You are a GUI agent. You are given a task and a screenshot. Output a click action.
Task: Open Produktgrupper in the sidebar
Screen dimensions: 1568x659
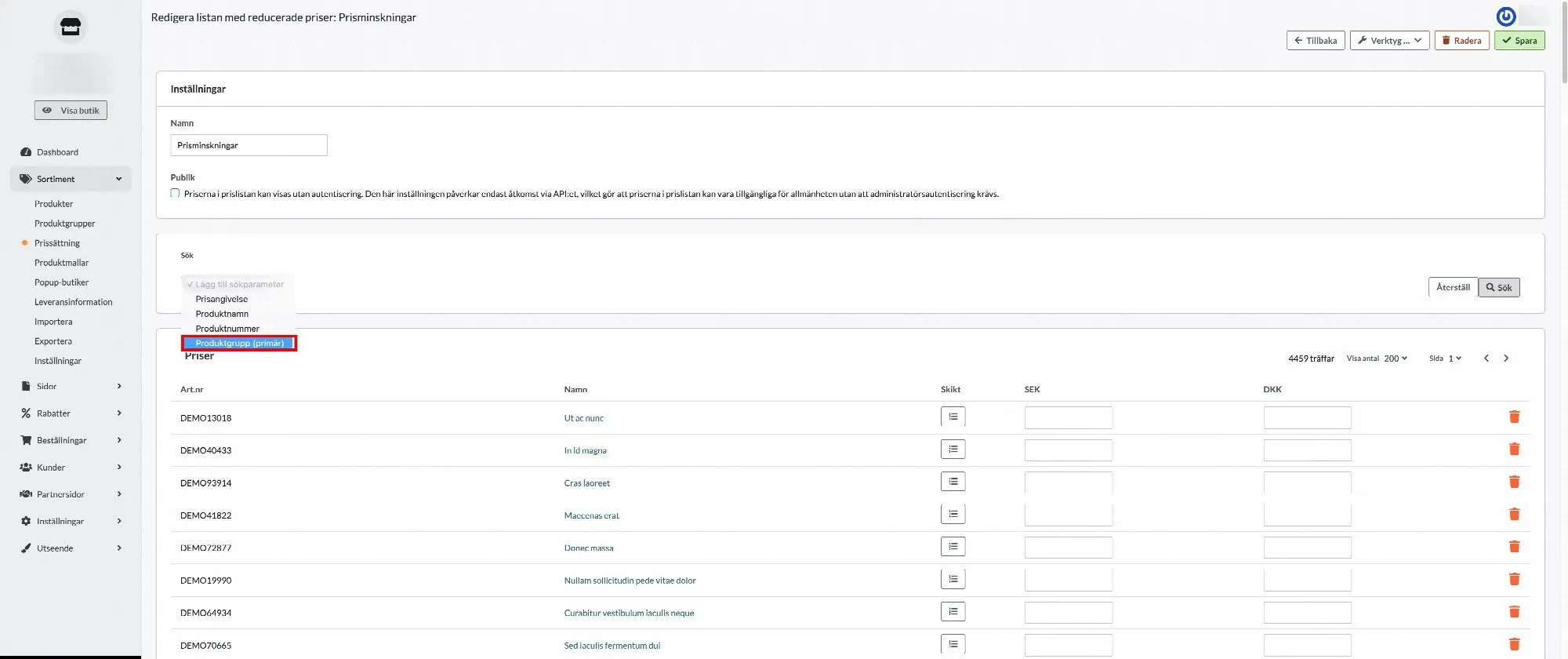tap(64, 224)
